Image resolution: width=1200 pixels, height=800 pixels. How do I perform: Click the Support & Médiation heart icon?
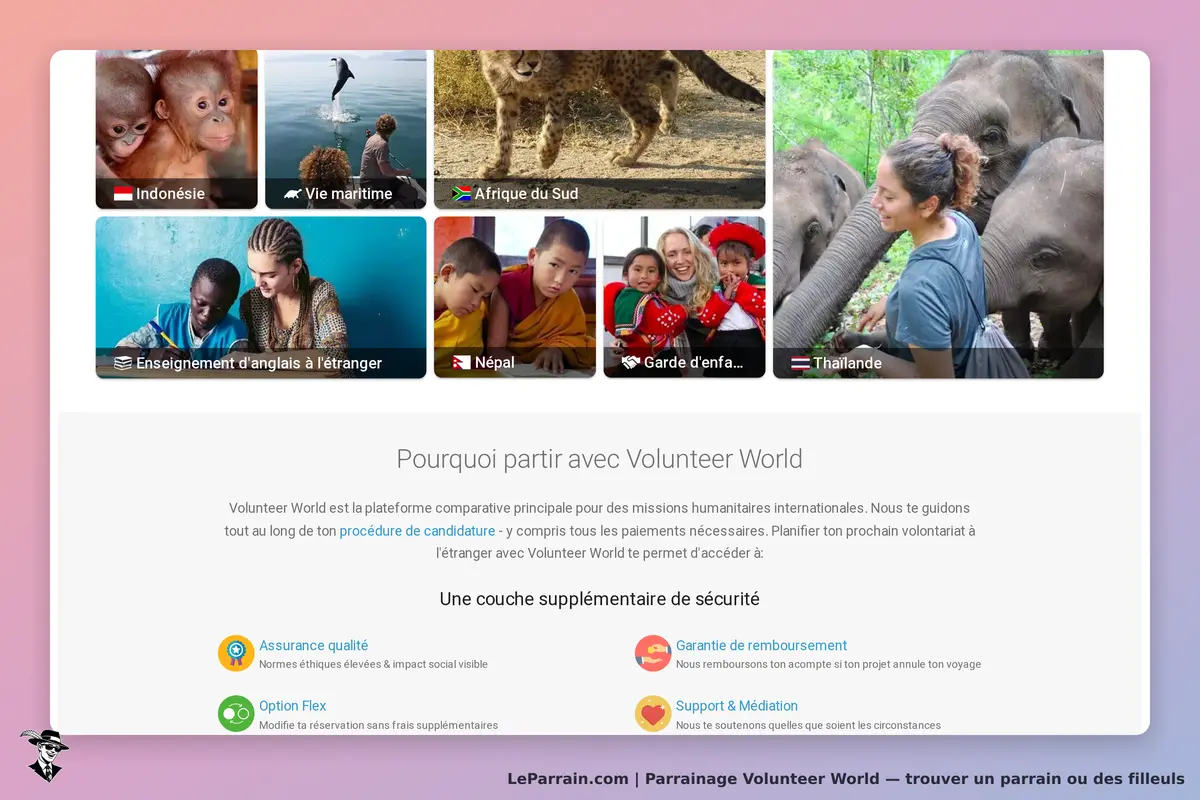653,714
